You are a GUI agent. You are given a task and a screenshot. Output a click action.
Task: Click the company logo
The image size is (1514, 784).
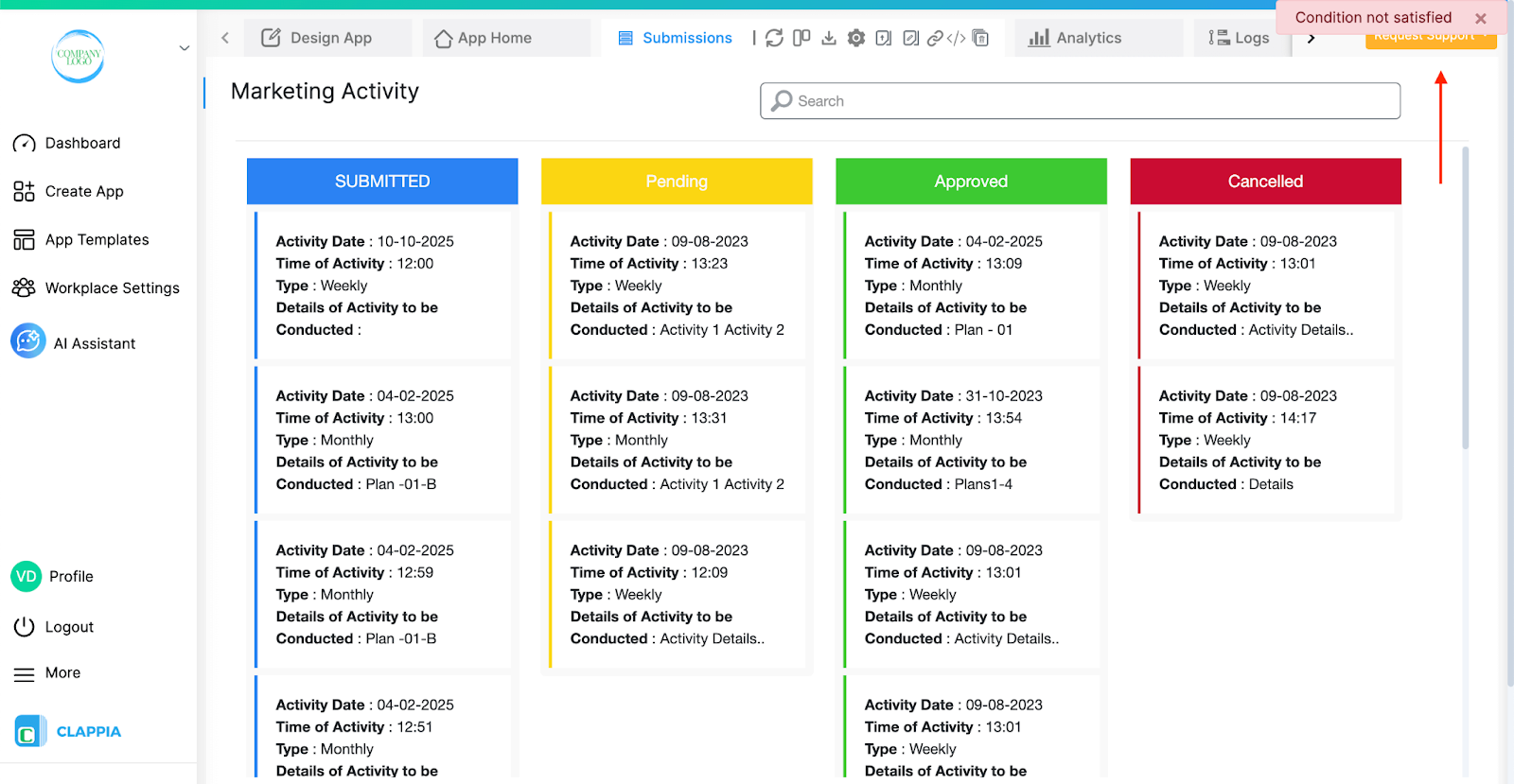pyautogui.click(x=78, y=56)
